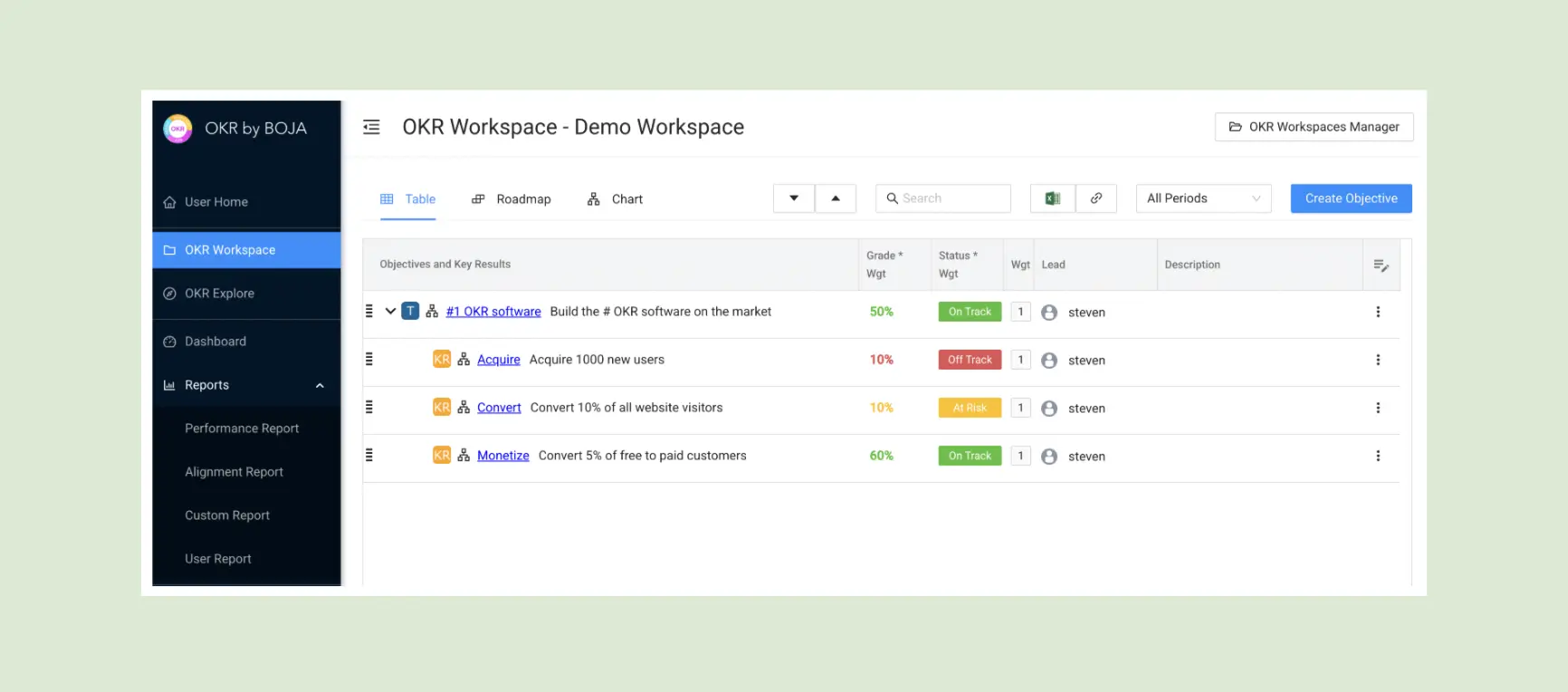Click user avatar on Convert row
Screen dimensions: 1568x692
tap(1049, 408)
